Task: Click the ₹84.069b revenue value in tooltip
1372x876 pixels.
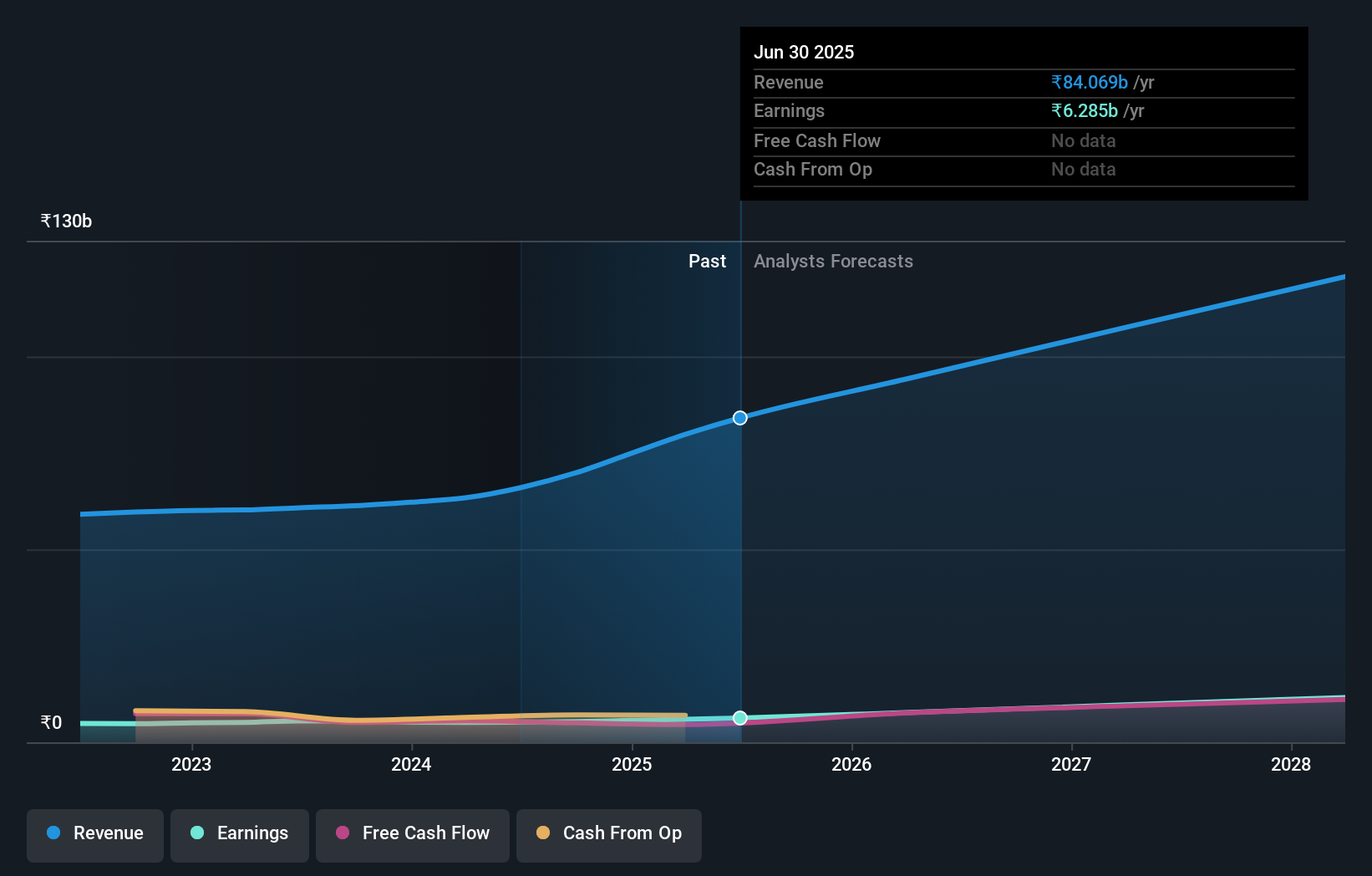Action: pyautogui.click(x=1090, y=83)
